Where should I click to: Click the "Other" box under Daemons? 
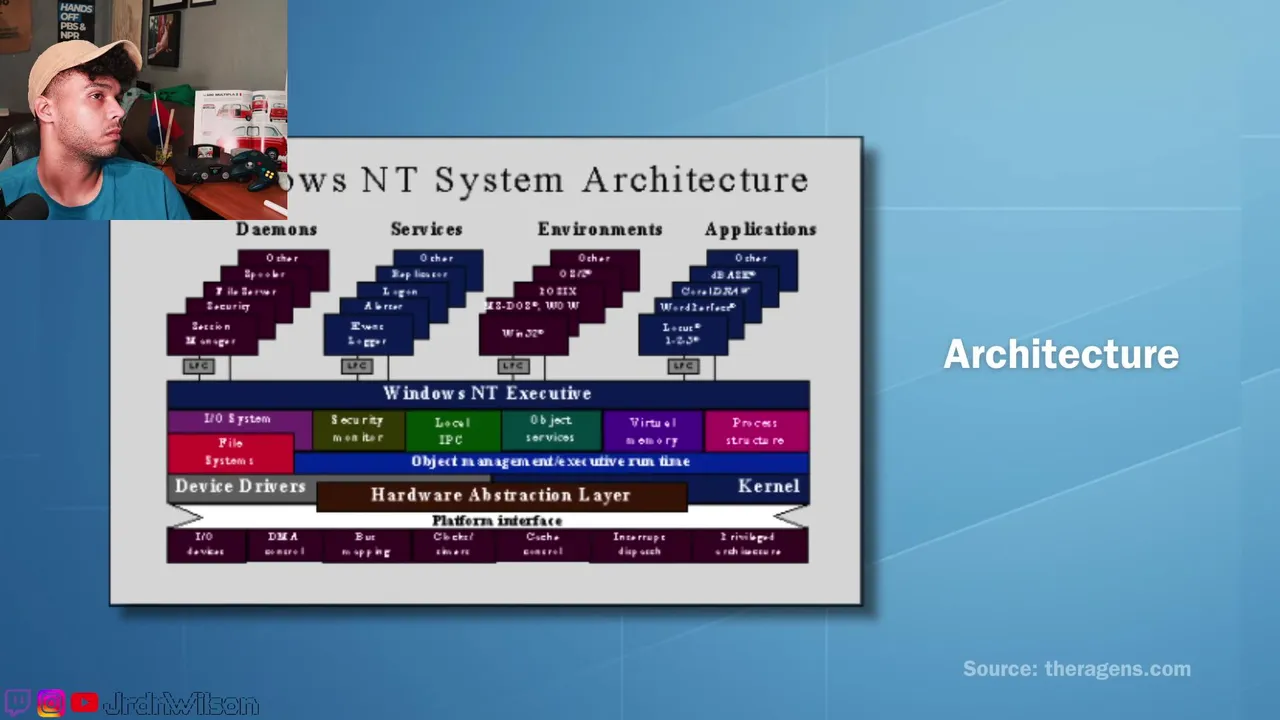coord(283,258)
